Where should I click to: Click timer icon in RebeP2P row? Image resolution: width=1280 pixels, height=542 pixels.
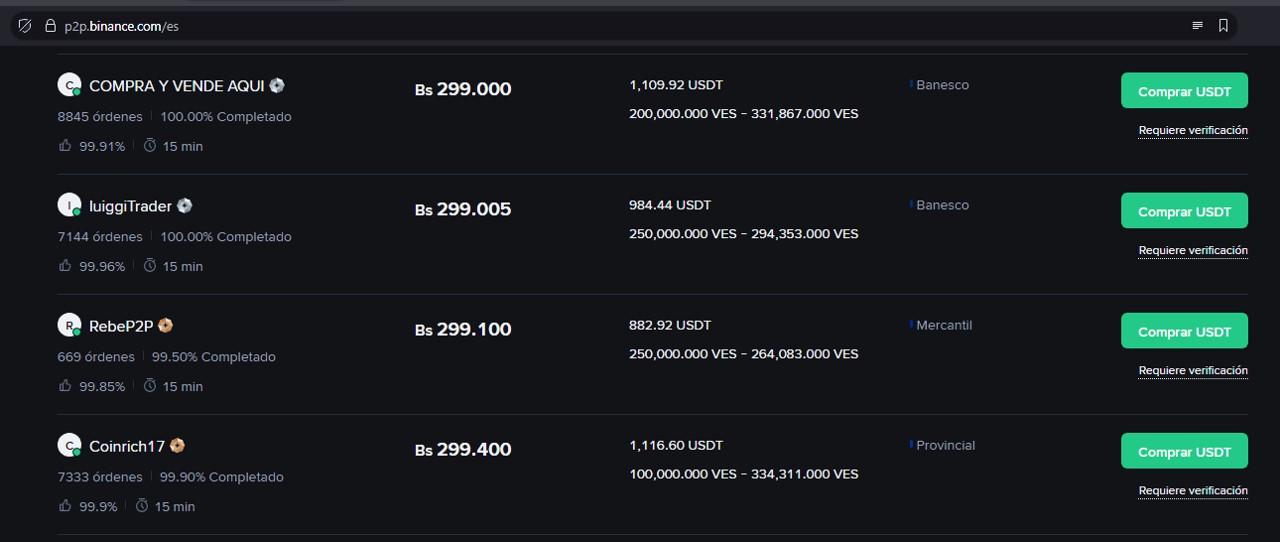(x=150, y=386)
